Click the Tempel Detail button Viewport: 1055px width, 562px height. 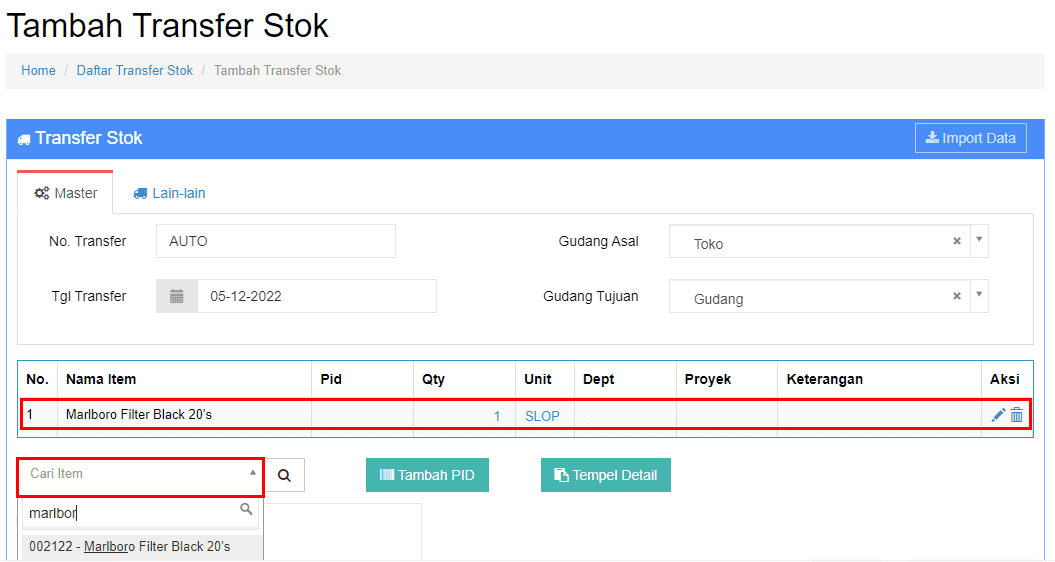606,475
